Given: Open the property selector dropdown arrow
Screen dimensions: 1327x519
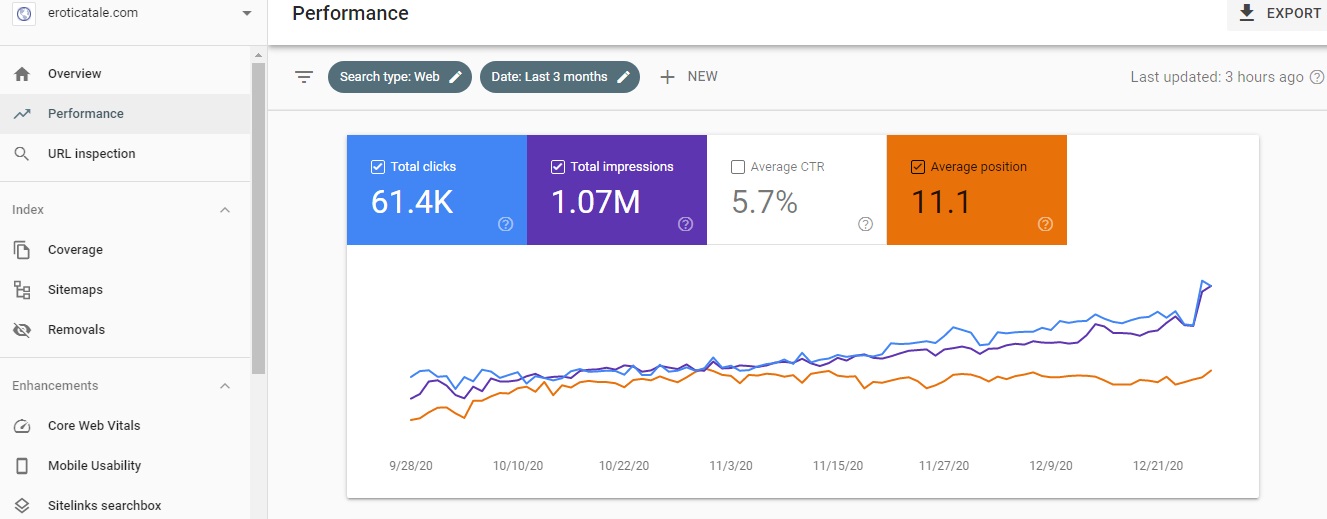Looking at the screenshot, I should point(247,14).
